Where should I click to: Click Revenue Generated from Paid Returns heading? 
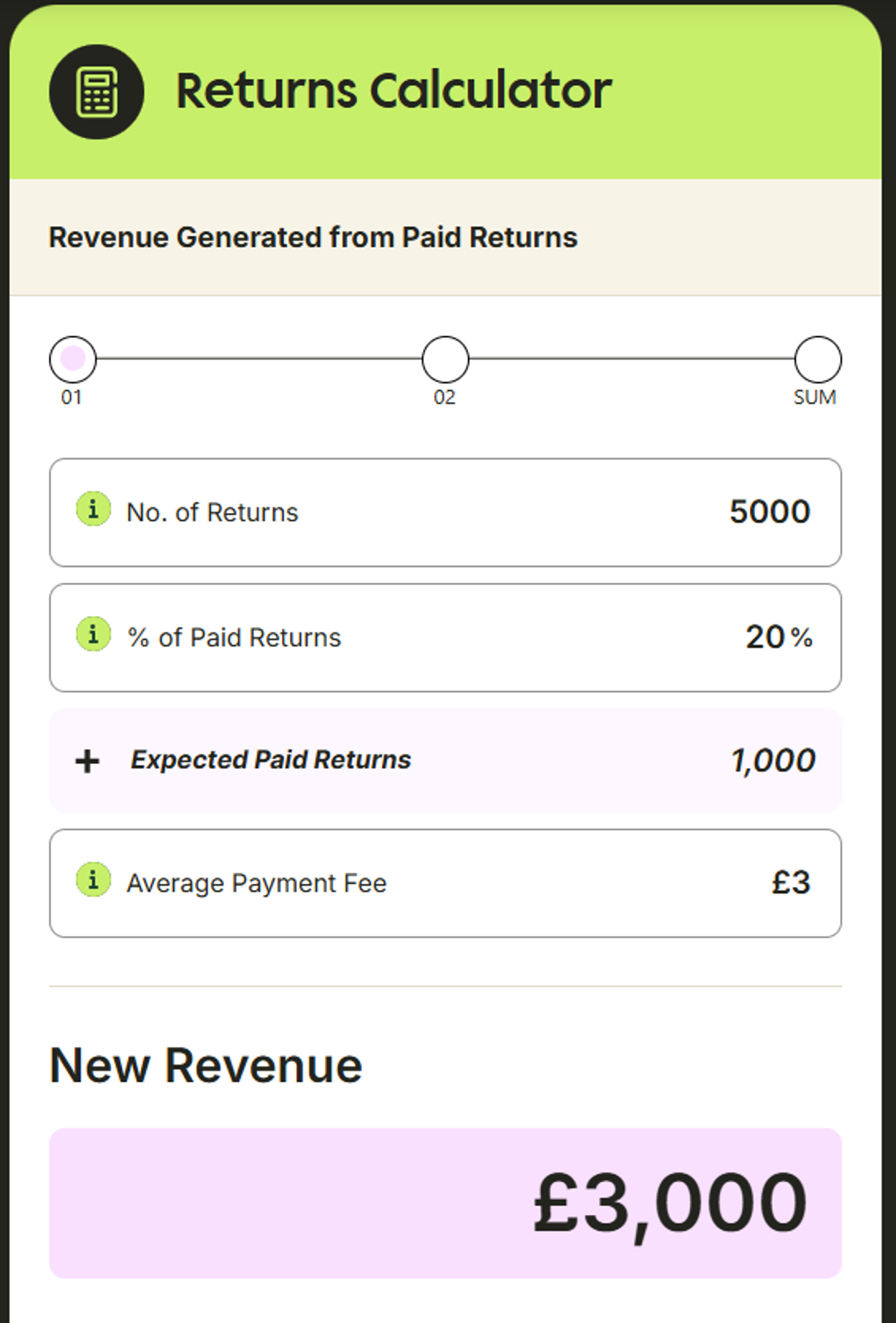313,238
